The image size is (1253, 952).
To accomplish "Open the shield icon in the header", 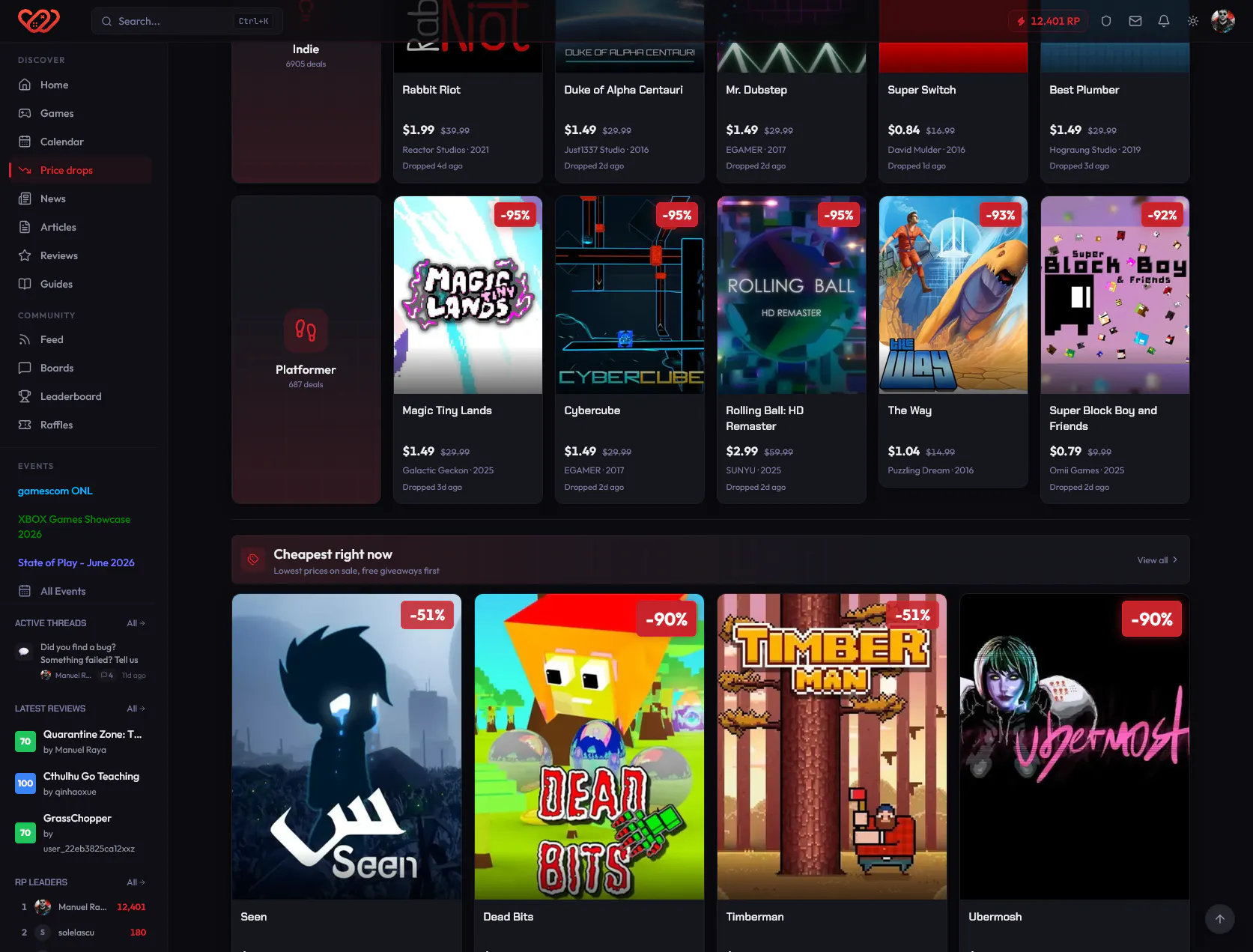I will point(1106,21).
